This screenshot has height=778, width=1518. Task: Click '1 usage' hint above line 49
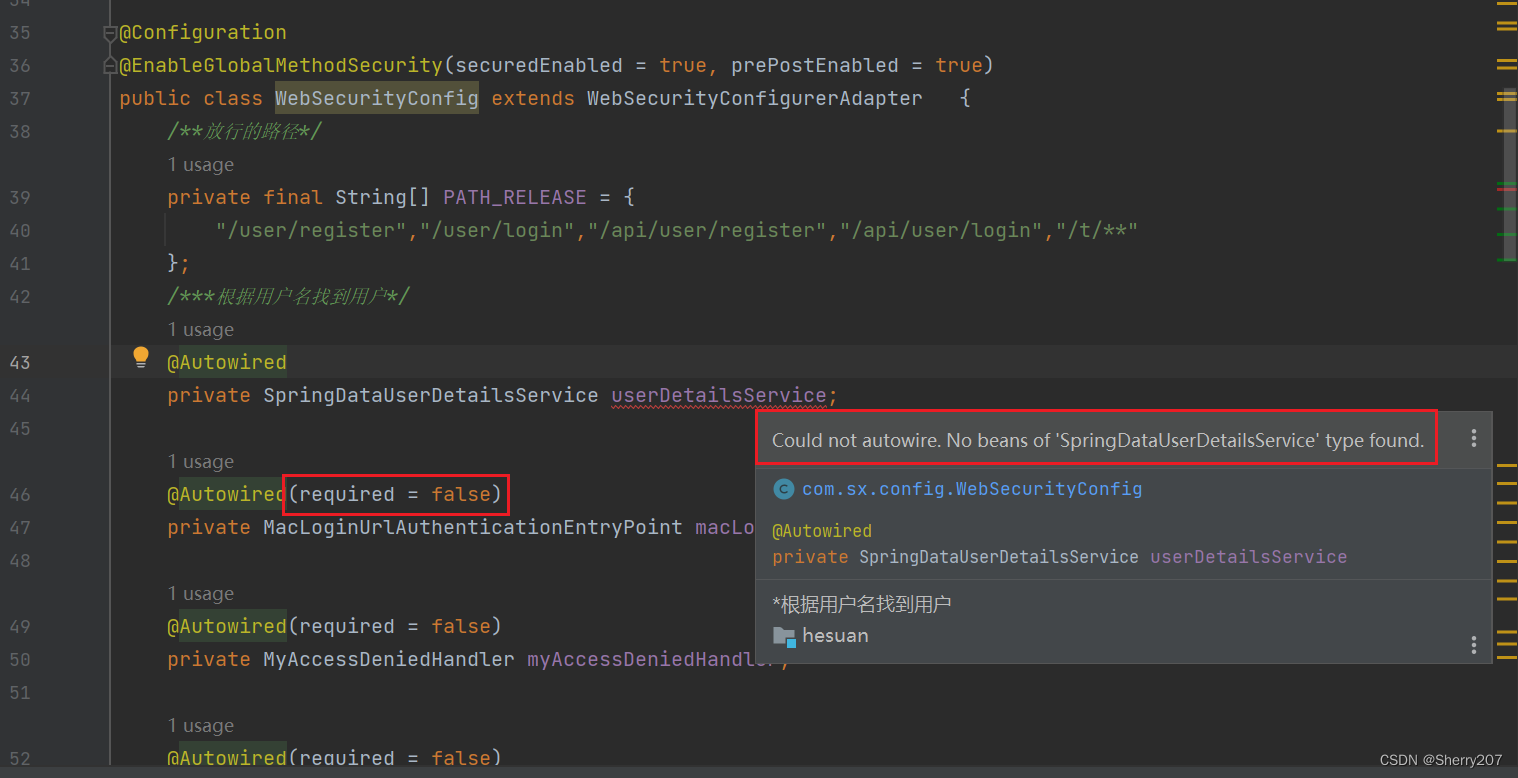(x=201, y=594)
